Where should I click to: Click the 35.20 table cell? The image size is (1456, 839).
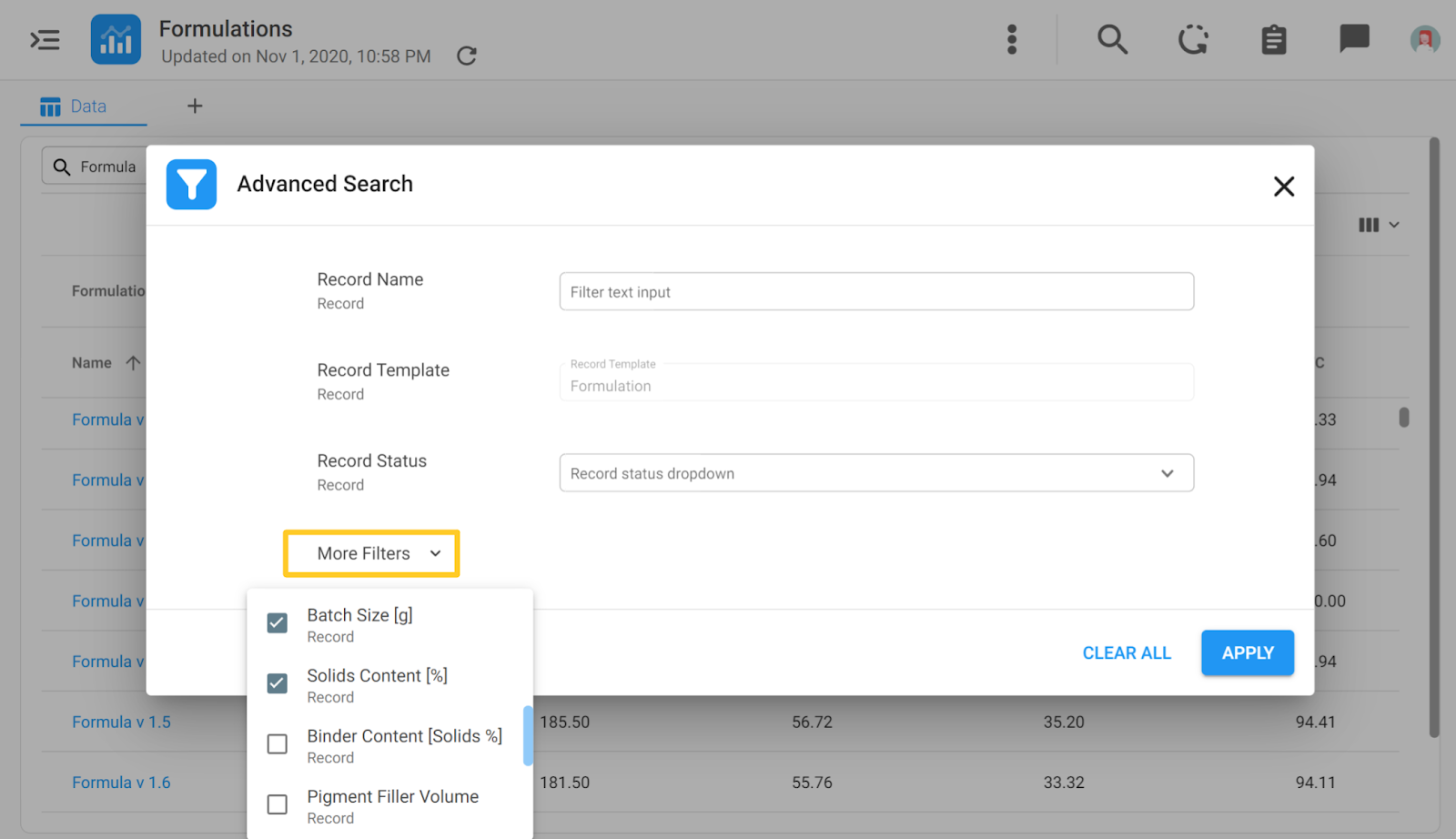[1064, 723]
